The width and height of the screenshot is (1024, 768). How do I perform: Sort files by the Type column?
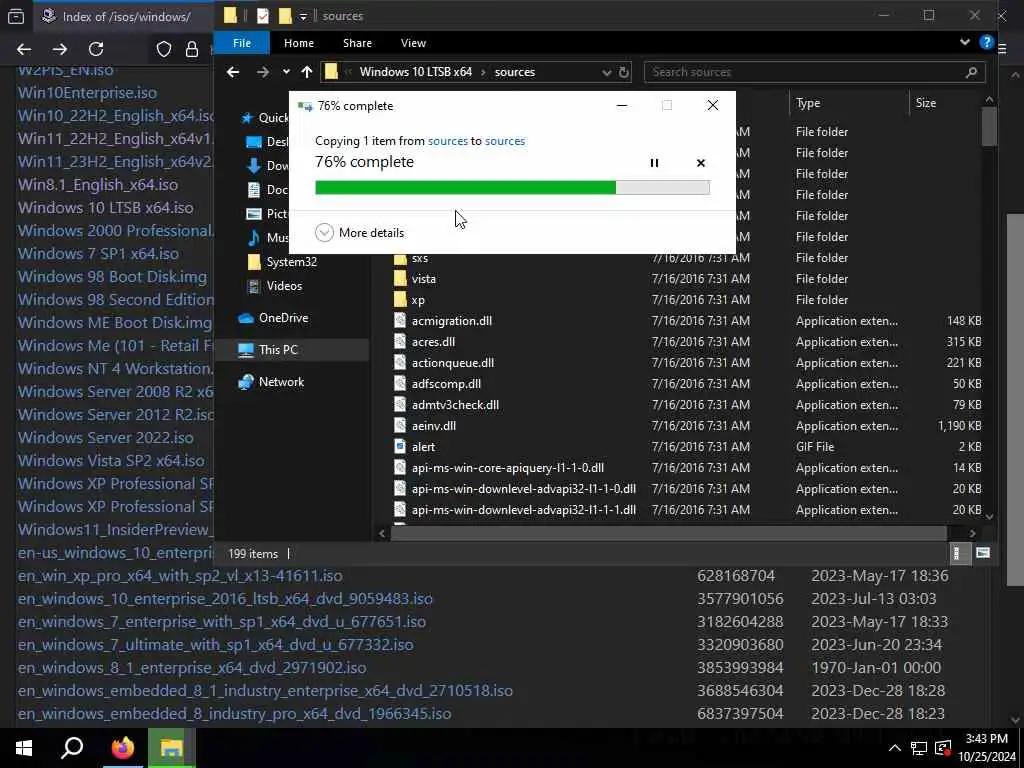pos(808,103)
